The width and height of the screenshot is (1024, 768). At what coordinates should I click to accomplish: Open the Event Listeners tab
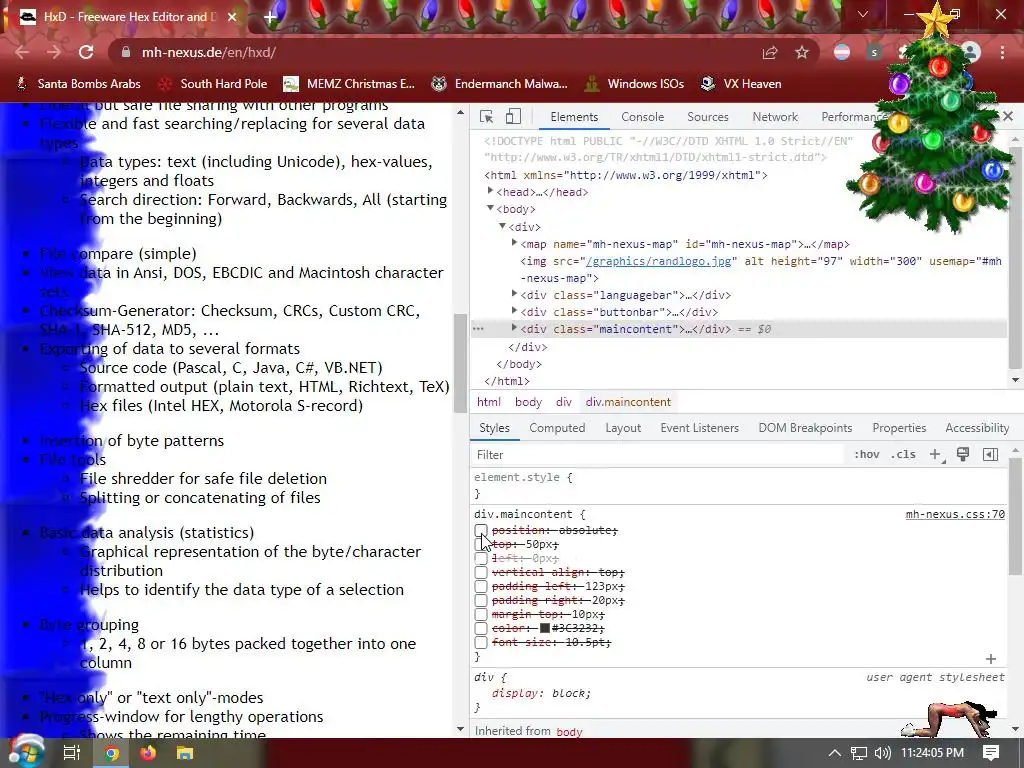click(x=699, y=428)
